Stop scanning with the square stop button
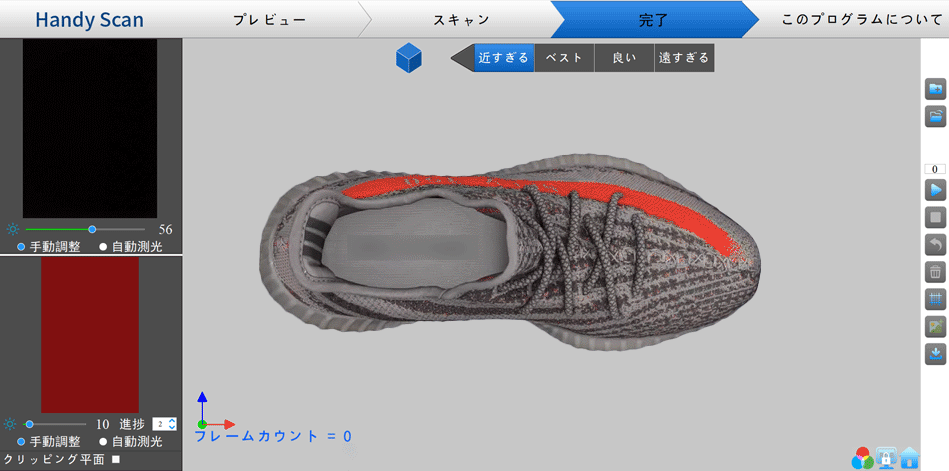 click(935, 217)
